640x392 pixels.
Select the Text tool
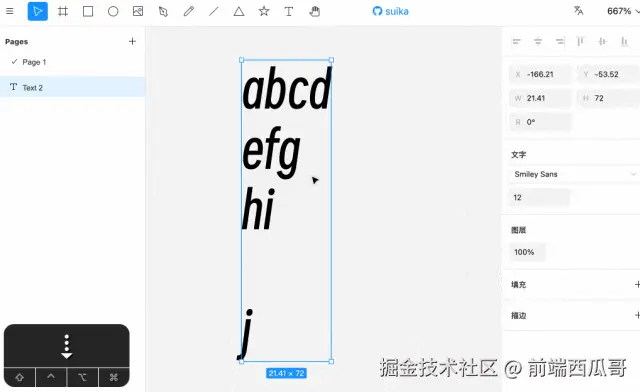pyautogui.click(x=289, y=11)
